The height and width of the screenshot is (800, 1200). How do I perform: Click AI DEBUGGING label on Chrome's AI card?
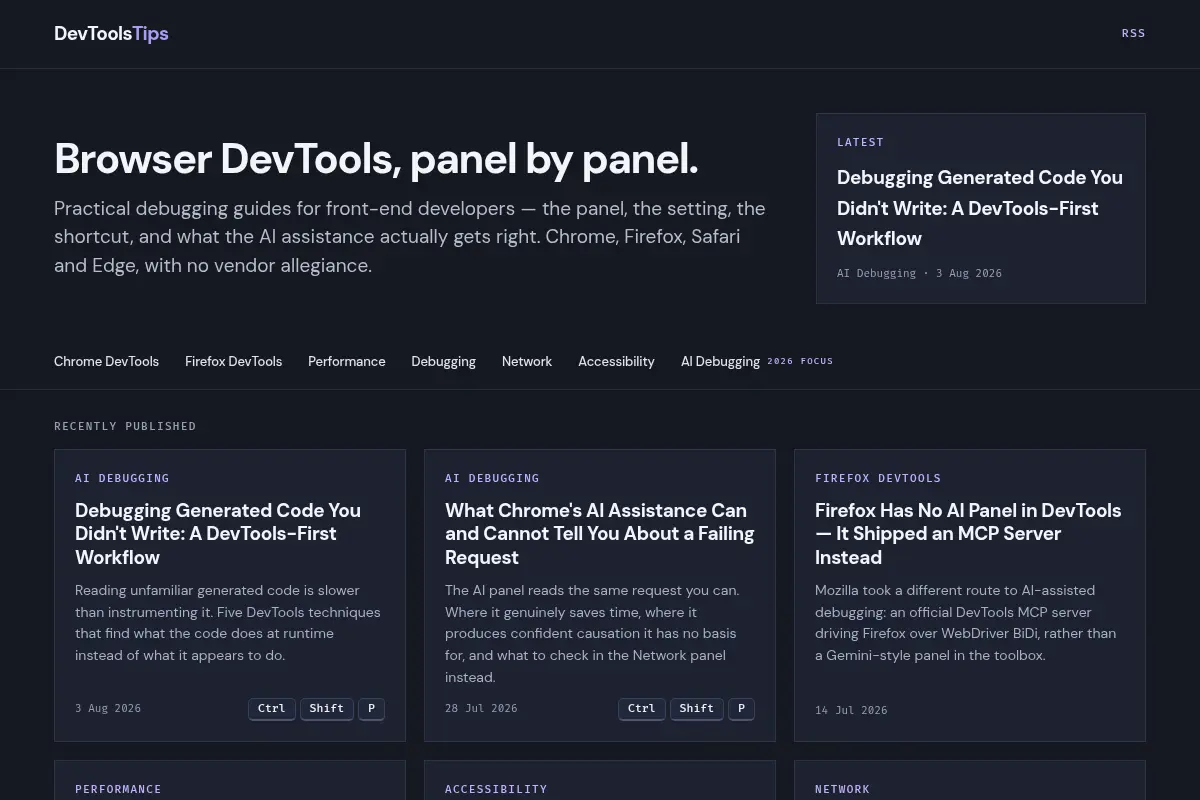[492, 478]
